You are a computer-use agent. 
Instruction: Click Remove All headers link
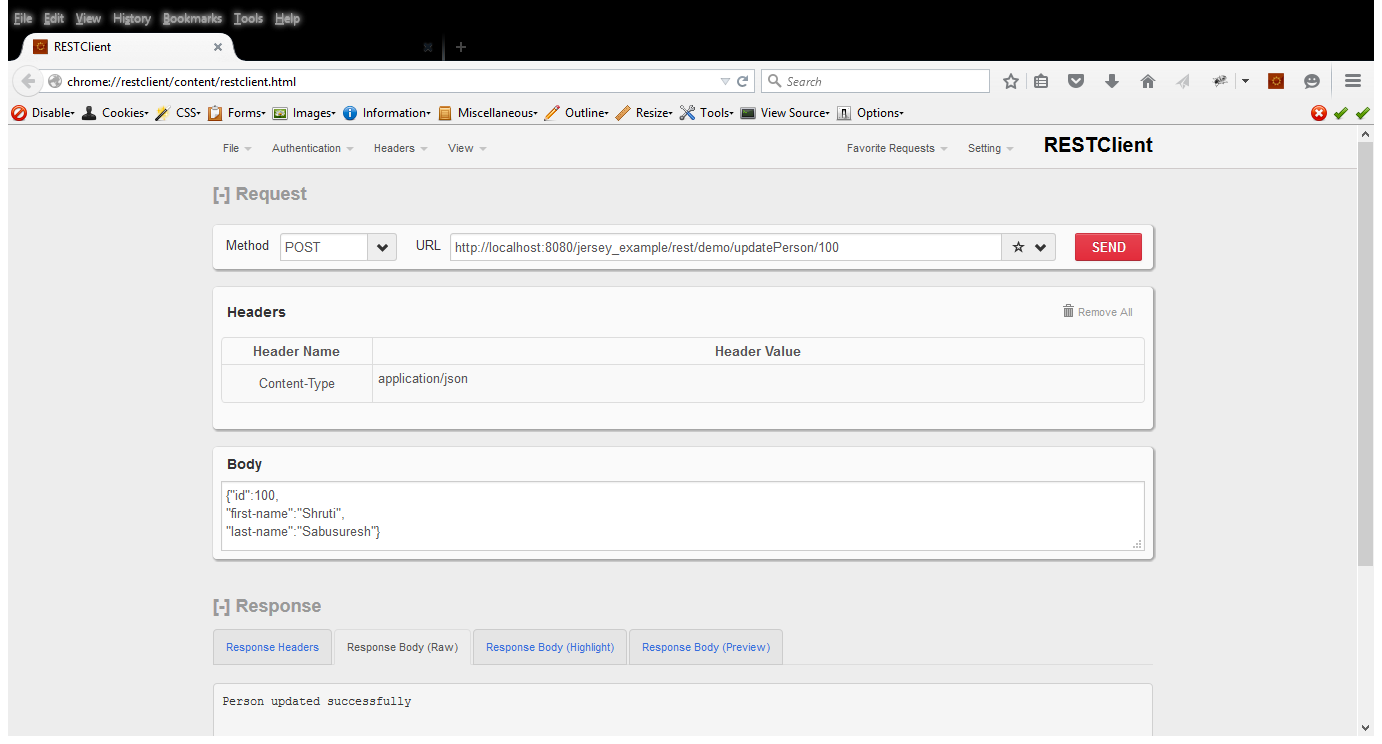coord(1105,312)
